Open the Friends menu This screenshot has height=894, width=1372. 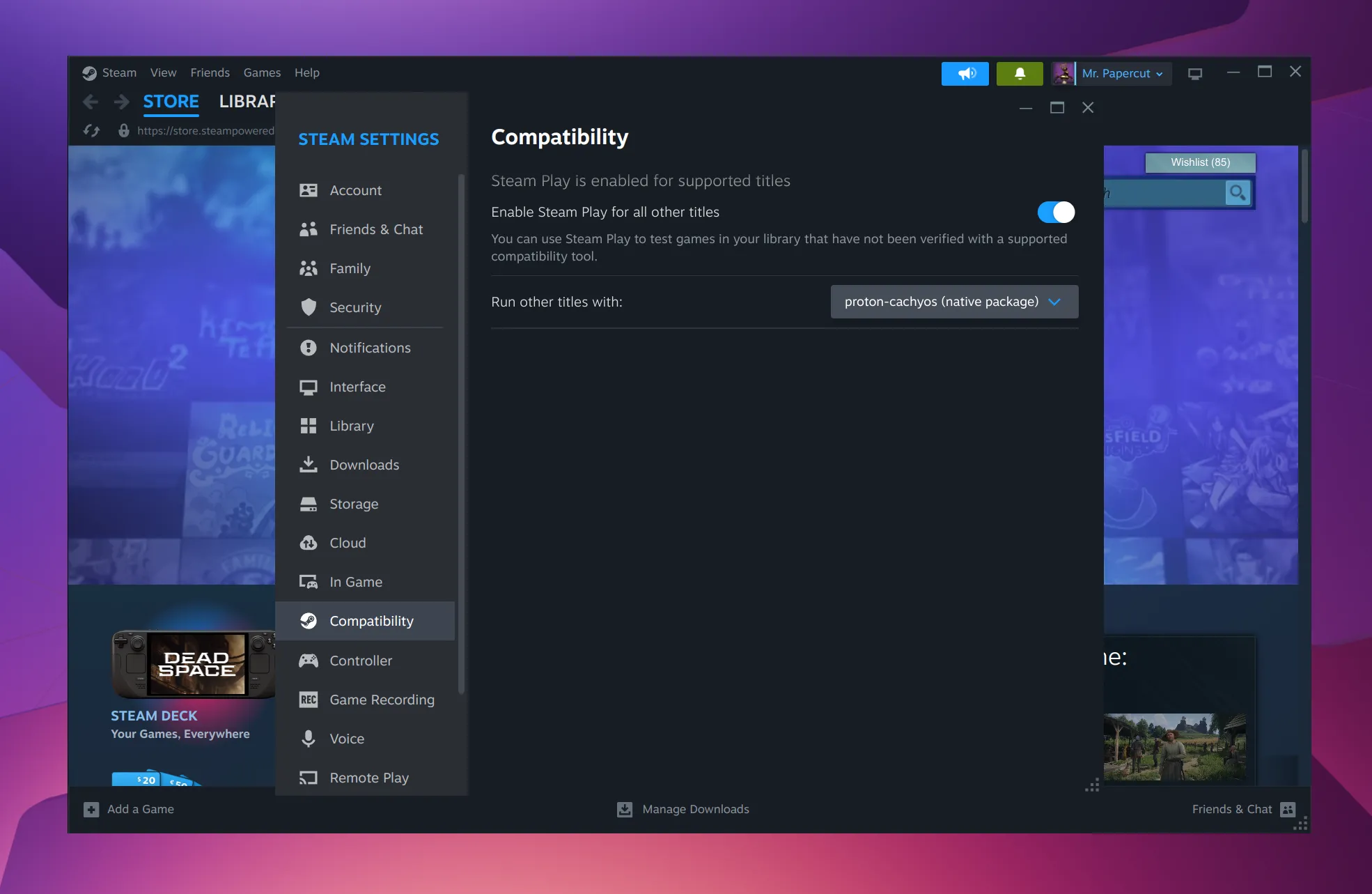point(210,72)
